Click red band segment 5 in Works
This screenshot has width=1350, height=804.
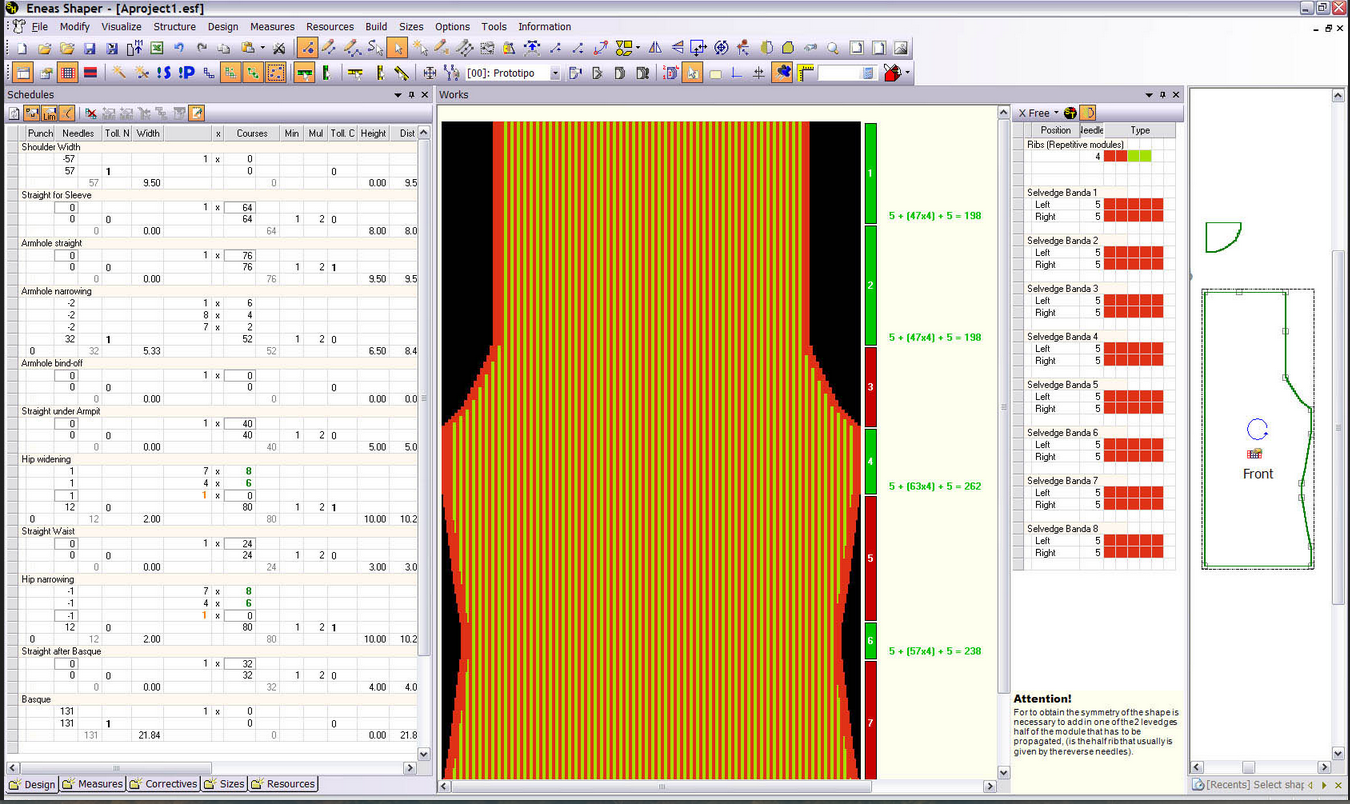870,557
